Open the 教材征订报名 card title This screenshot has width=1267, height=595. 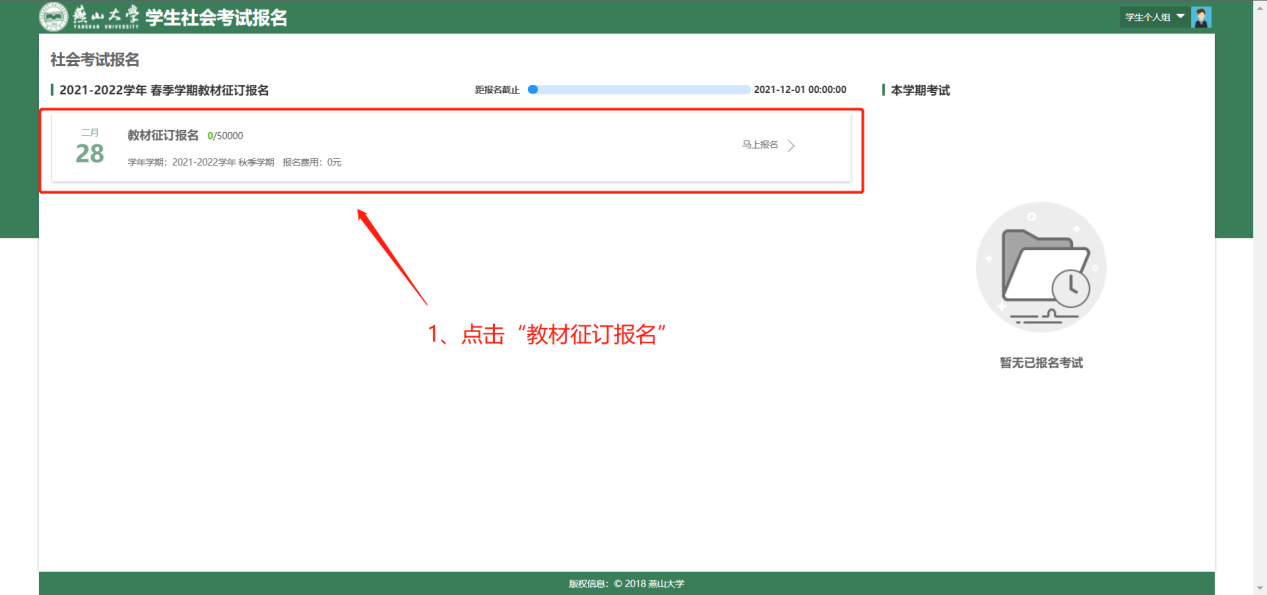point(163,136)
